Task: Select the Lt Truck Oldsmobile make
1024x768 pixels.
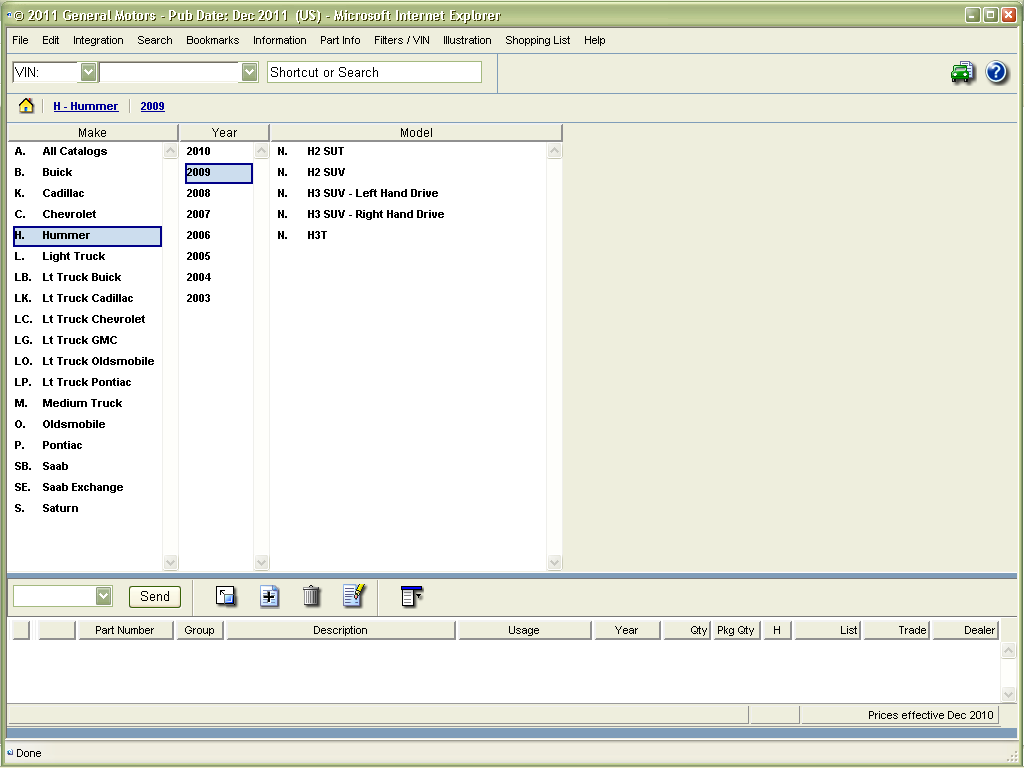Action: (x=87, y=360)
